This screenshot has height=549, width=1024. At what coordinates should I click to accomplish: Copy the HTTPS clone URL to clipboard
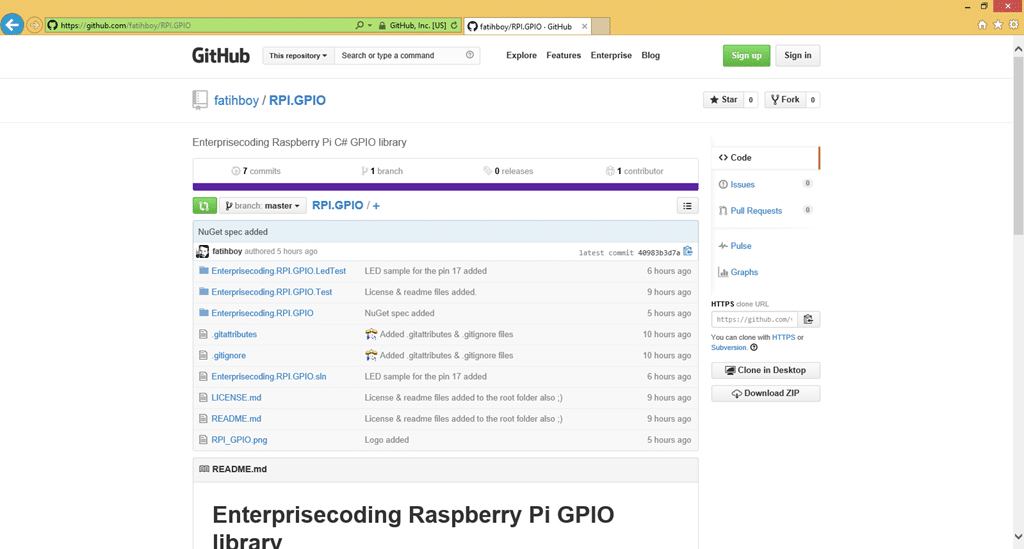pos(808,319)
